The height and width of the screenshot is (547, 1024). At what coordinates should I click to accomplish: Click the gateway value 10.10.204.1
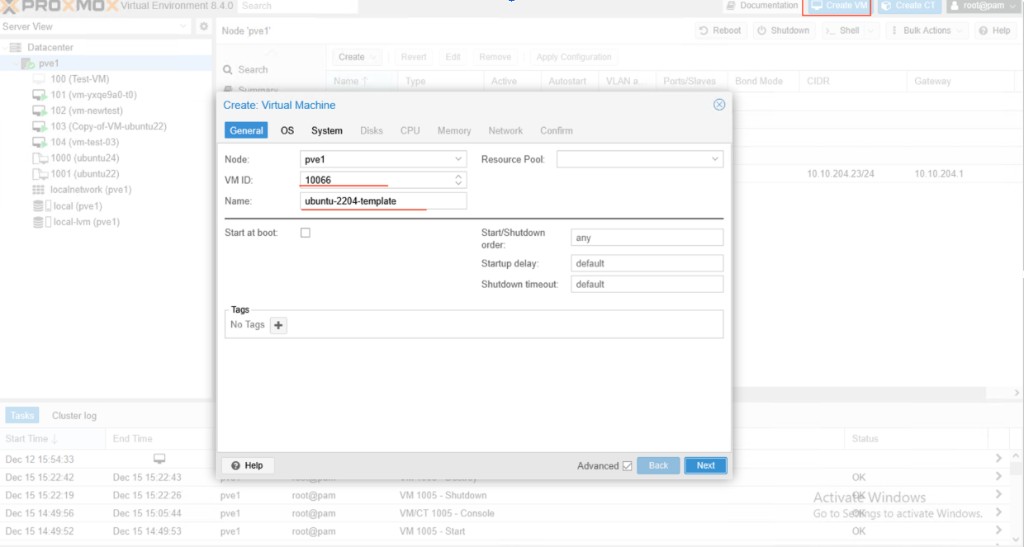tap(938, 174)
